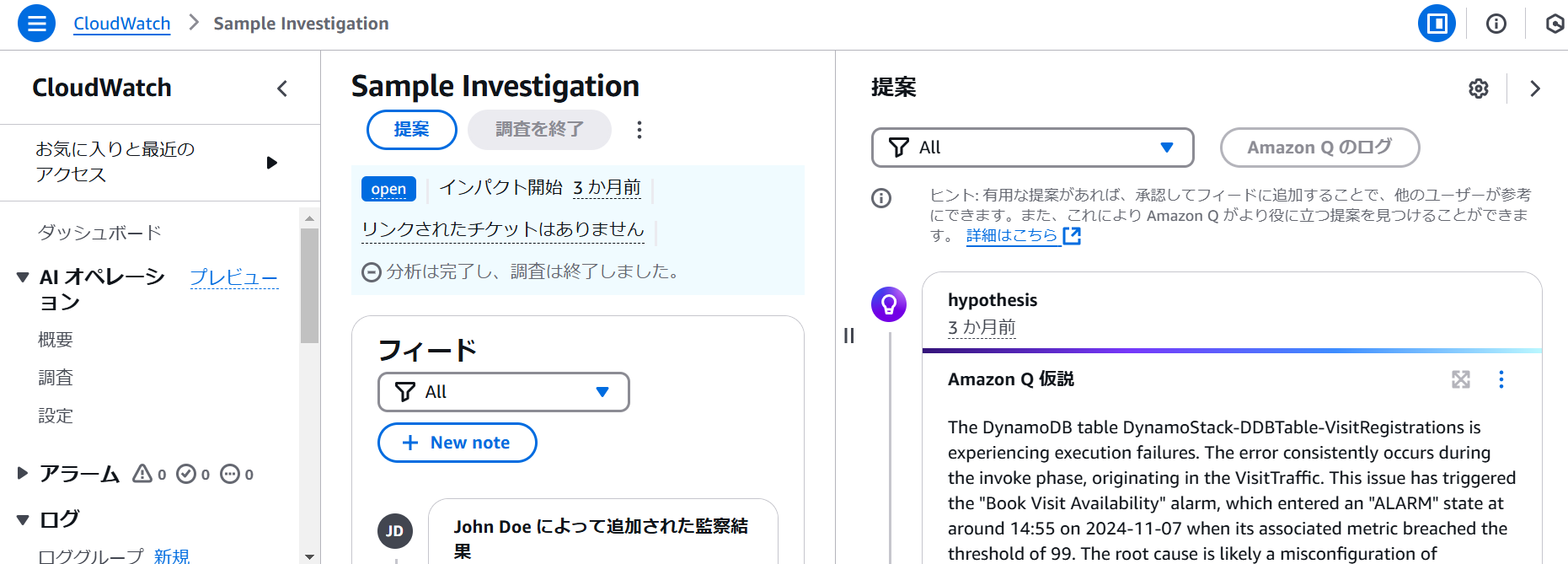Expand the Amazon Q 仮説 card fullscreen
The height and width of the screenshot is (564, 1568).
point(1461,379)
